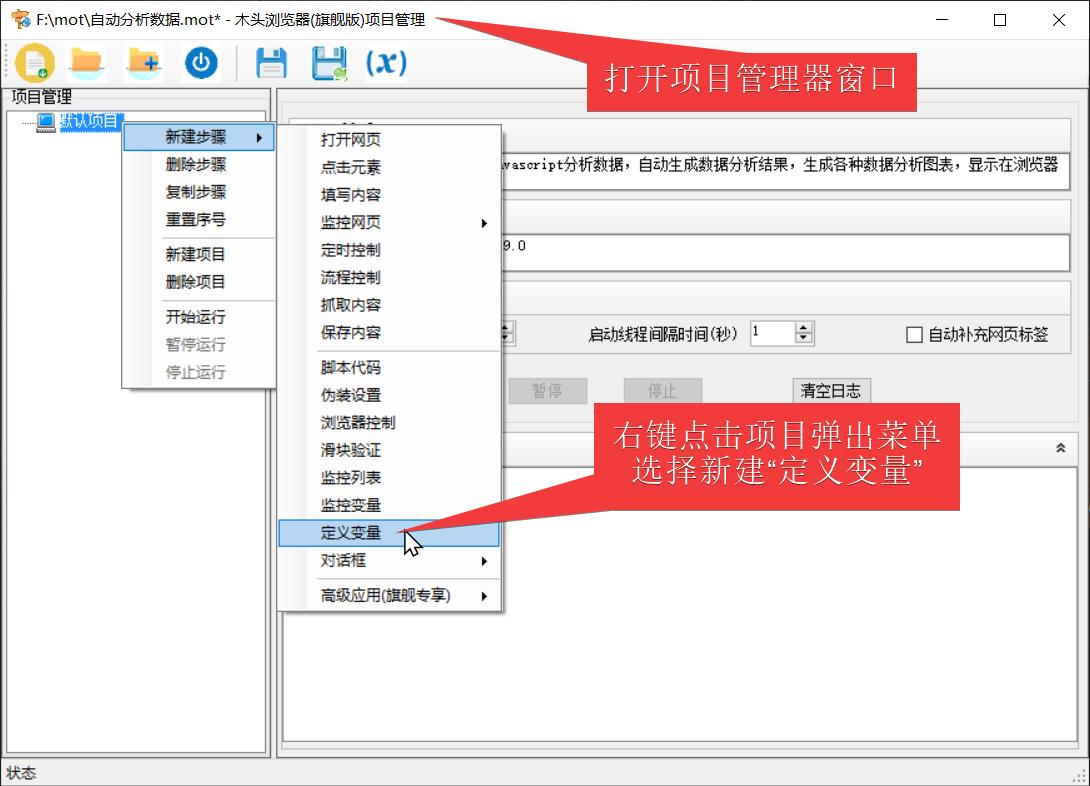Increase 启动线程间隔时间 spinner value

tap(804, 328)
